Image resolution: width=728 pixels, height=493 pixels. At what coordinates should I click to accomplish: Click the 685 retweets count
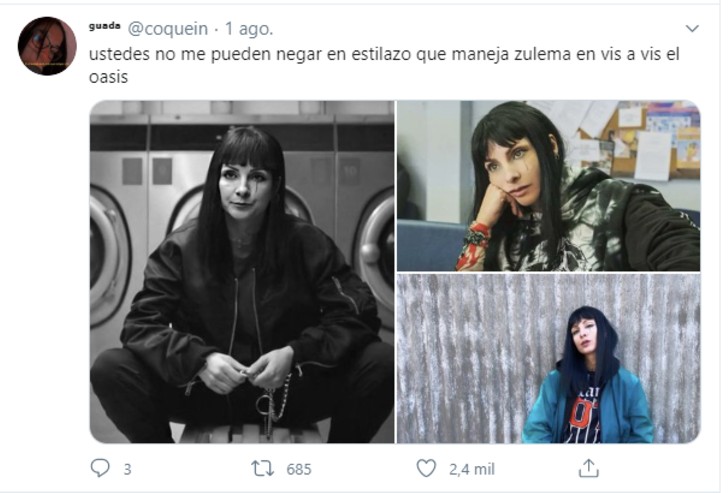299,469
